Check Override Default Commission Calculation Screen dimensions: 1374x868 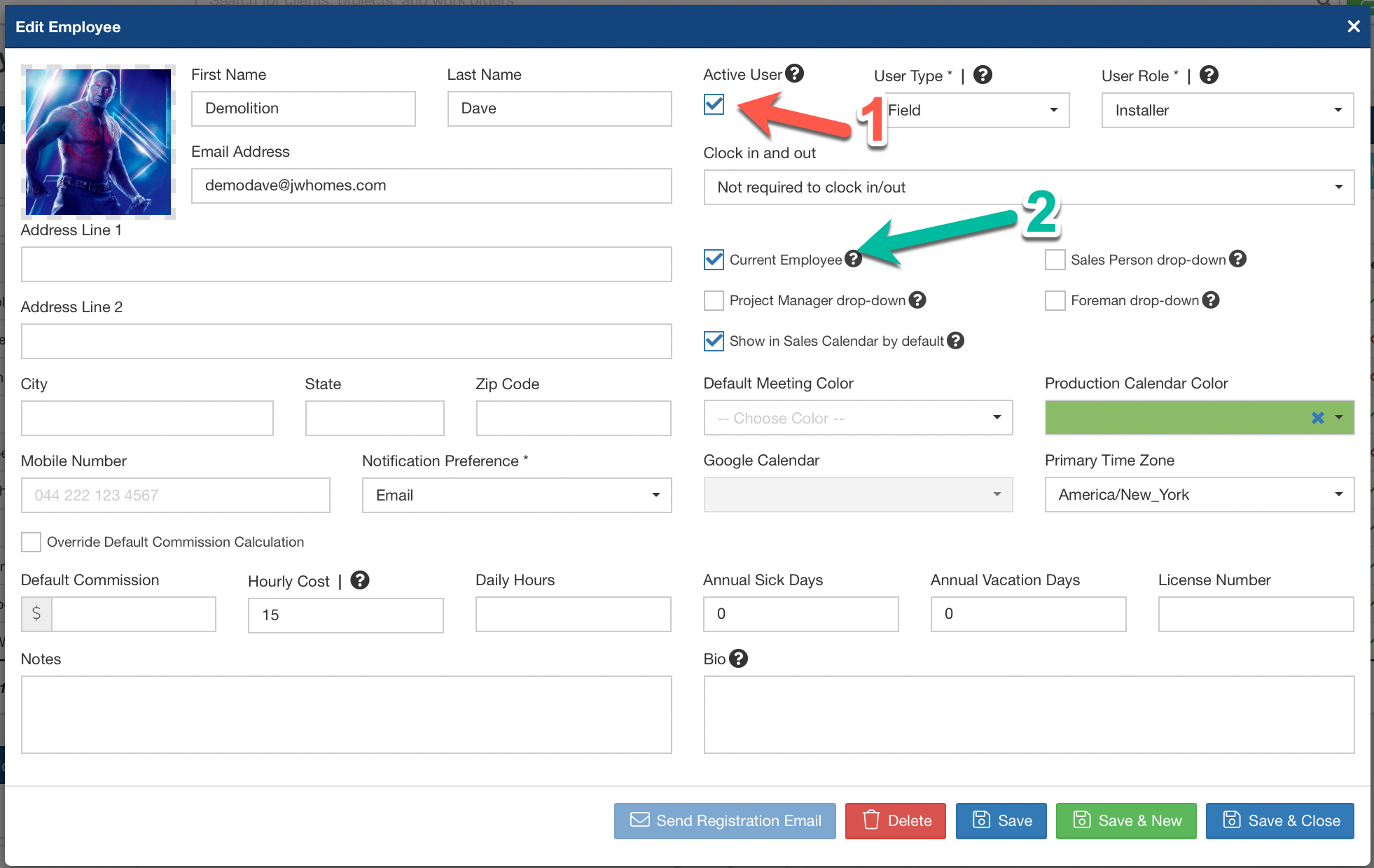(31, 542)
